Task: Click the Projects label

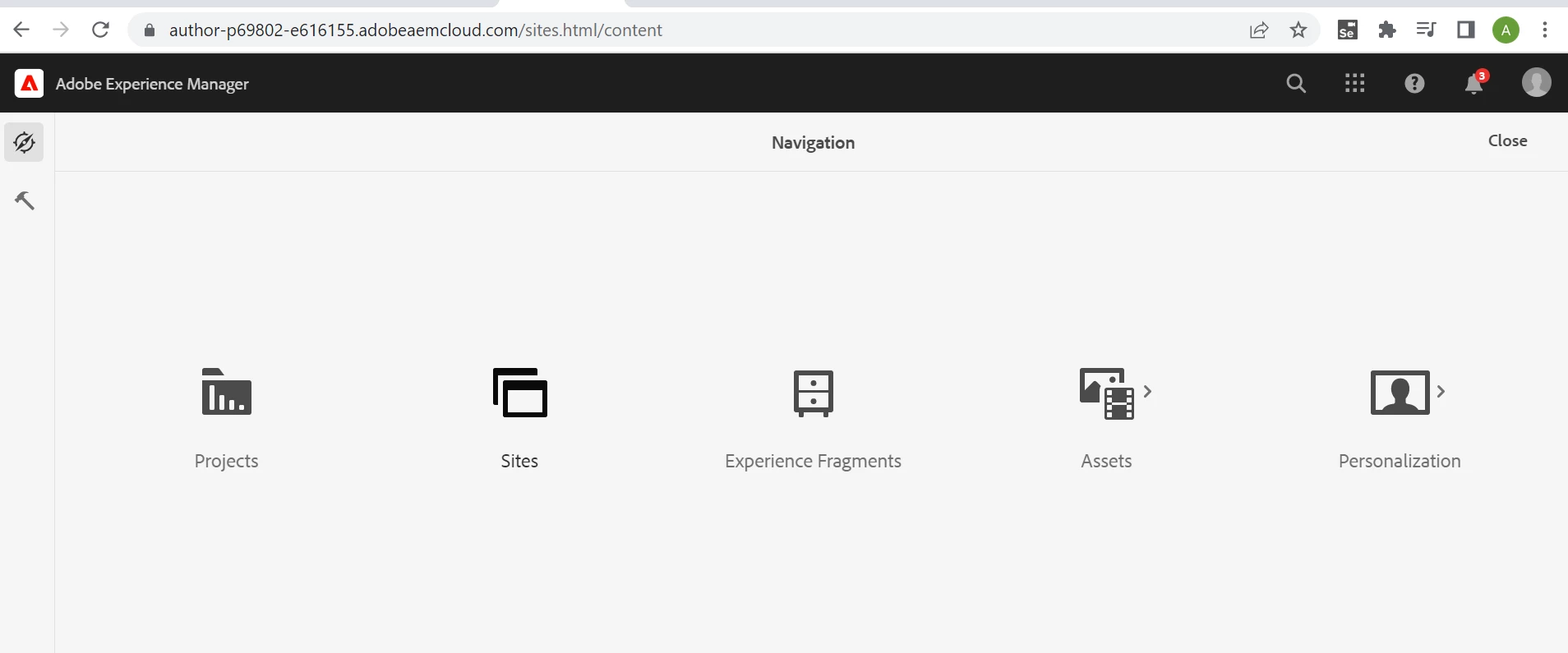Action: (x=227, y=461)
